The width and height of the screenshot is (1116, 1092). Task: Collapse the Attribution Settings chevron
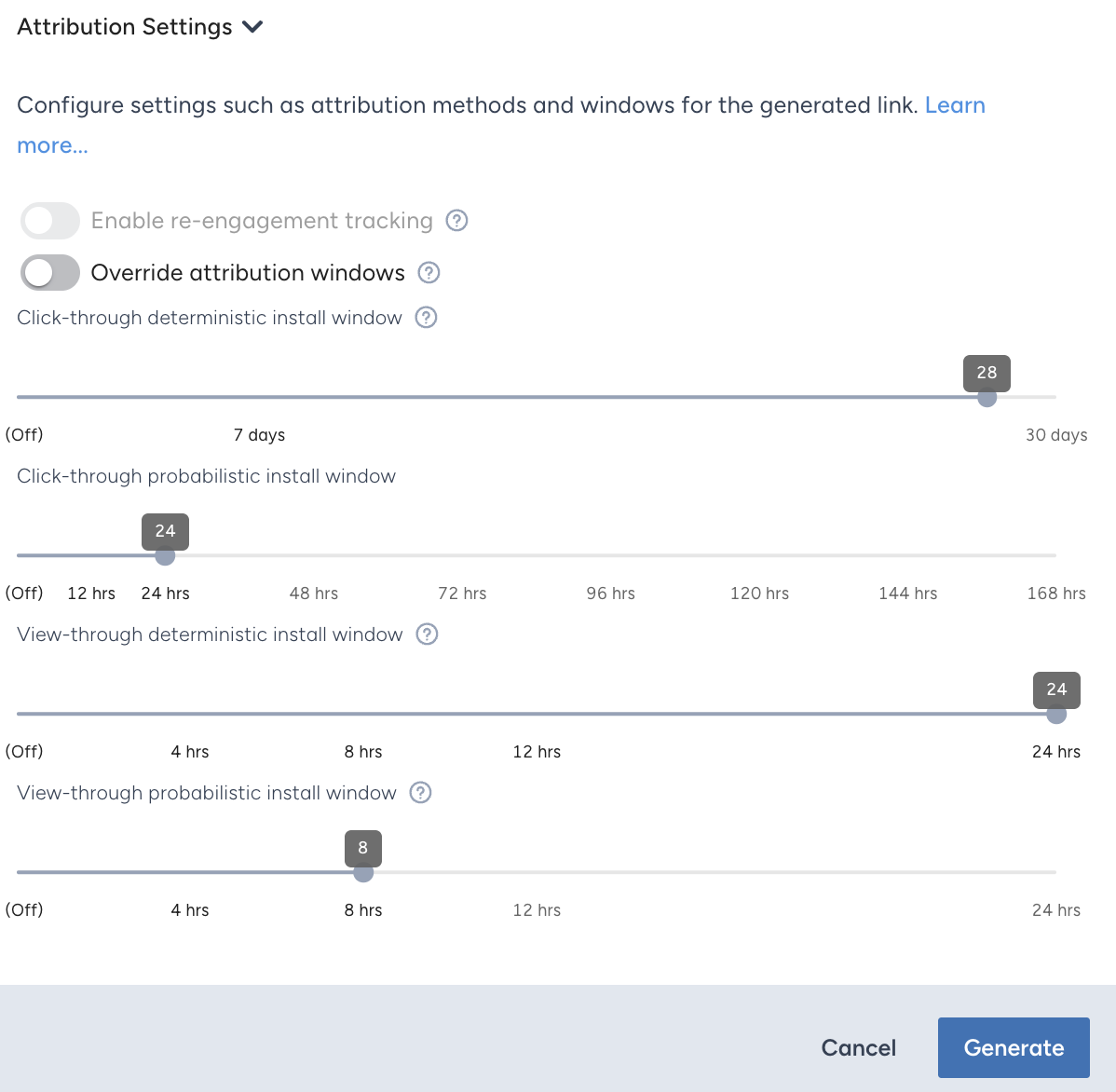[x=252, y=27]
